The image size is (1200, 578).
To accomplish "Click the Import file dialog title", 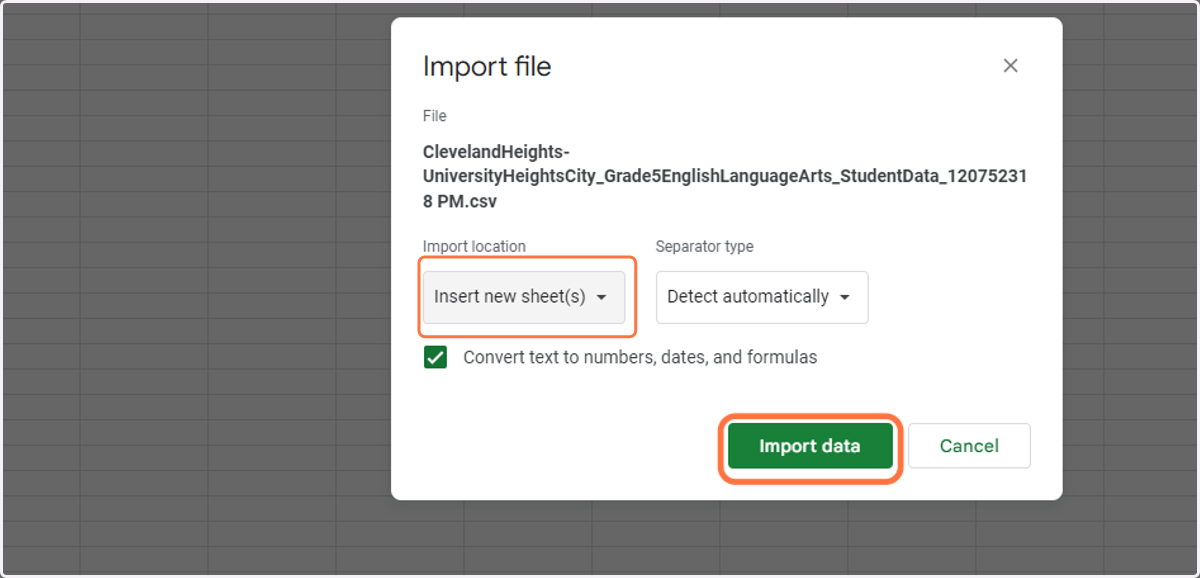I will click(487, 66).
